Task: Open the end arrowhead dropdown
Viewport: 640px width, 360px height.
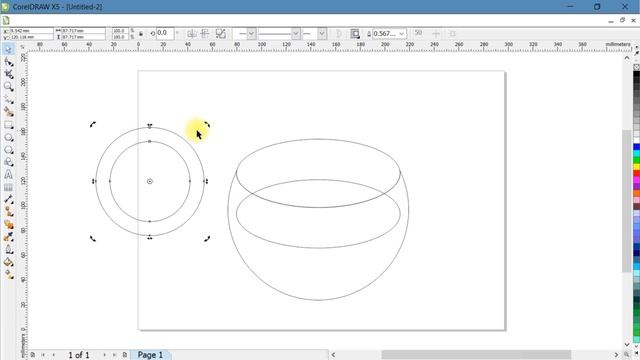Action: pyautogui.click(x=322, y=34)
